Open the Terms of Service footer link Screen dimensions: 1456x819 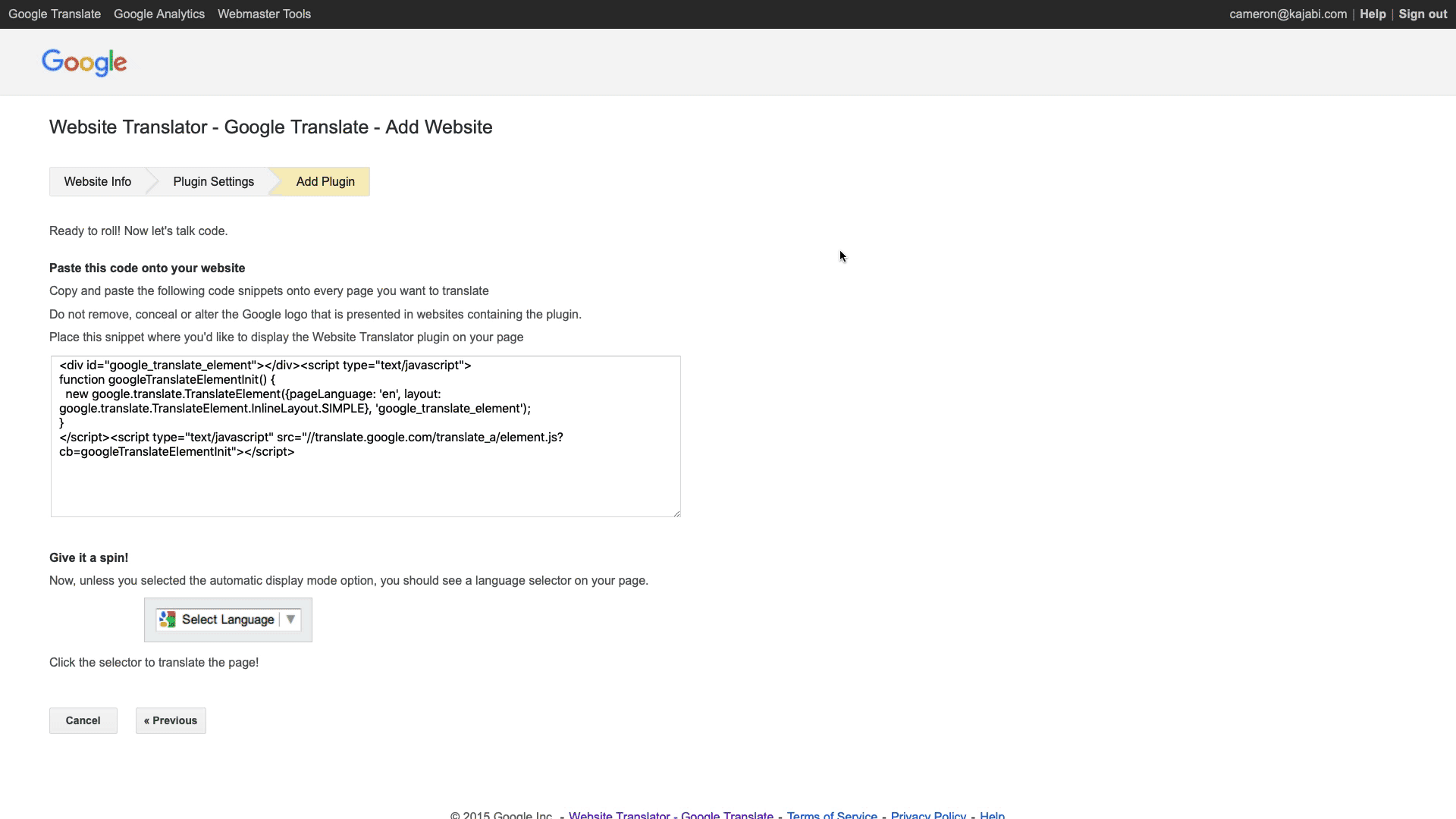click(x=832, y=815)
